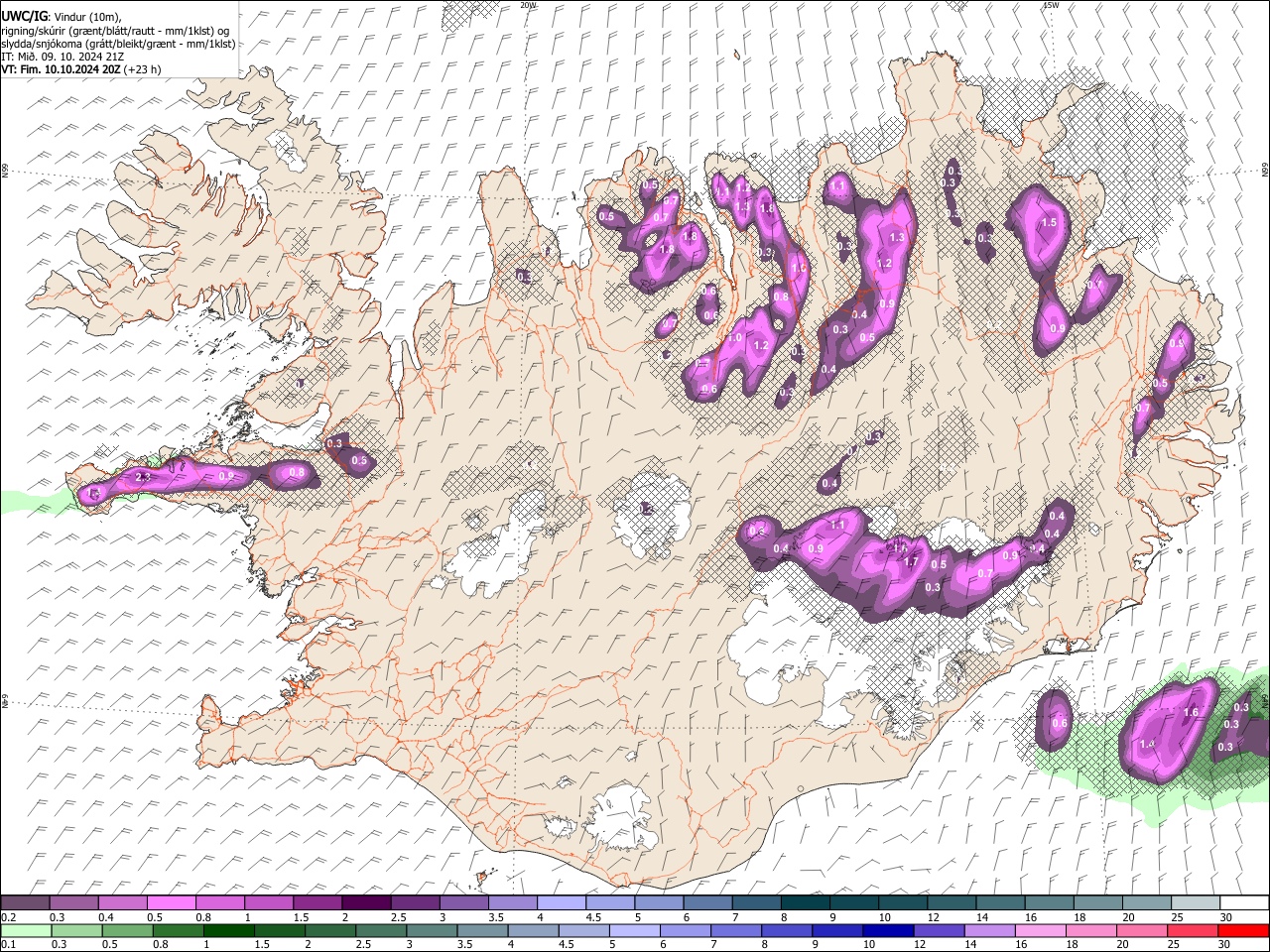
Task: Click the '2.3' snowfall value on Snæfellsnes peninsula
Action: 143,477
